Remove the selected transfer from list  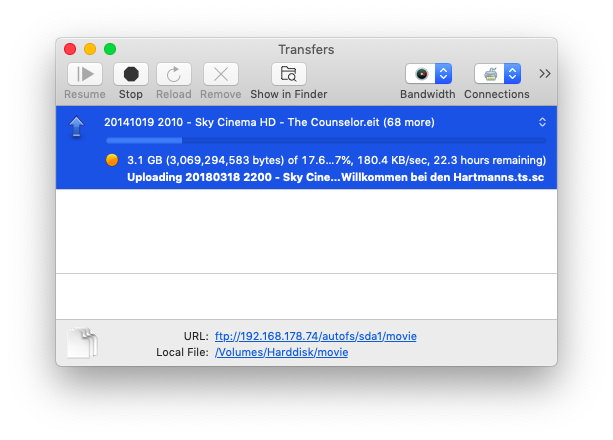(x=221, y=74)
